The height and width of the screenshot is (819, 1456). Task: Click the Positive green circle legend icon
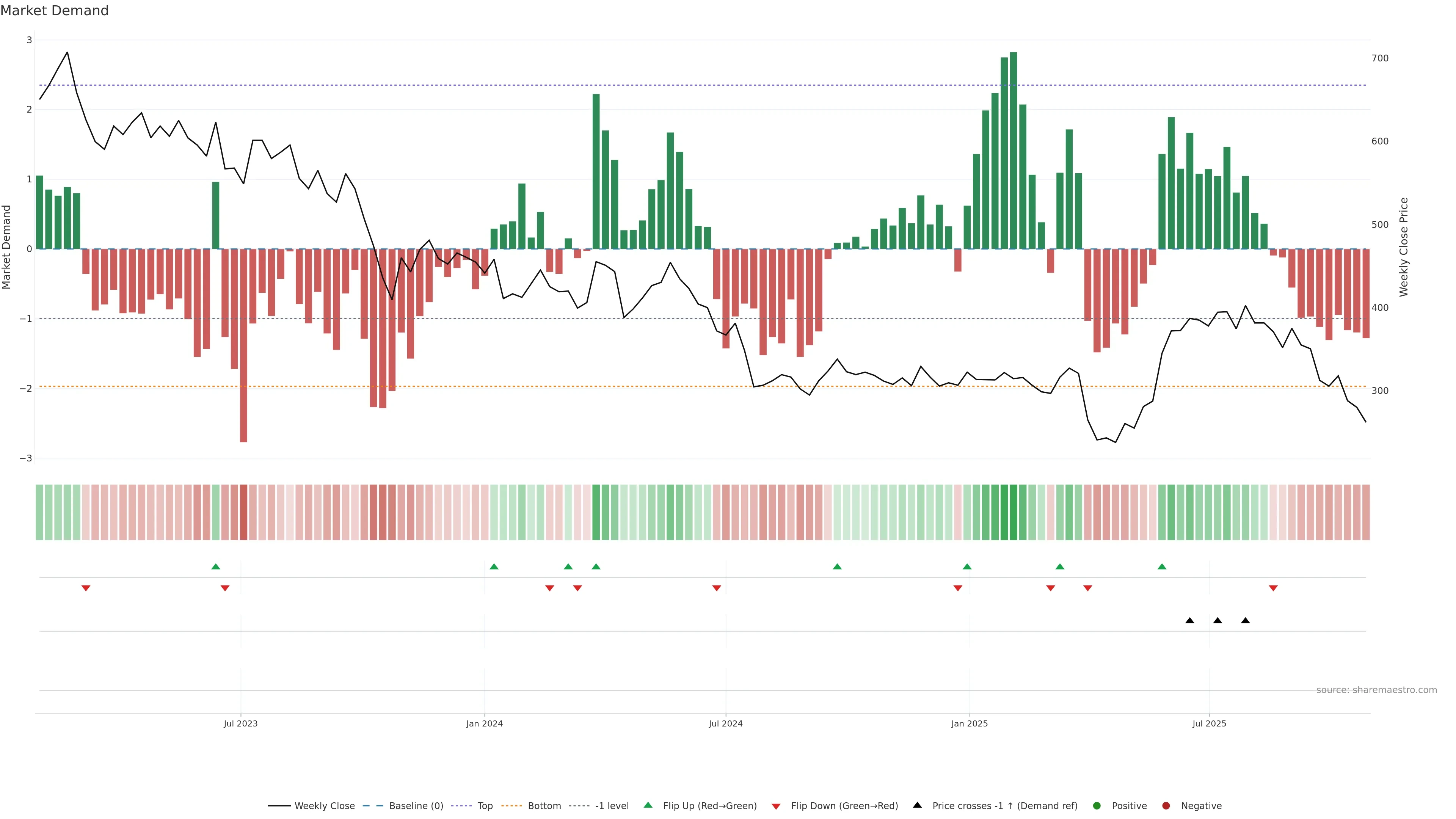(x=1097, y=806)
